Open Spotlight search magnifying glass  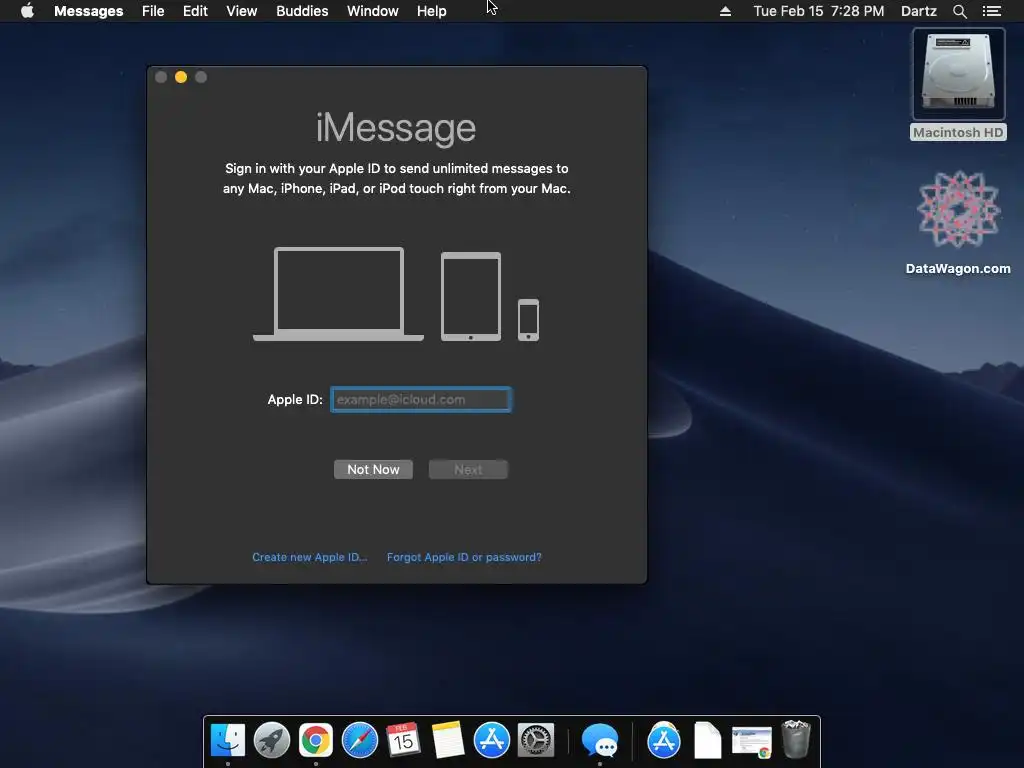(x=959, y=11)
